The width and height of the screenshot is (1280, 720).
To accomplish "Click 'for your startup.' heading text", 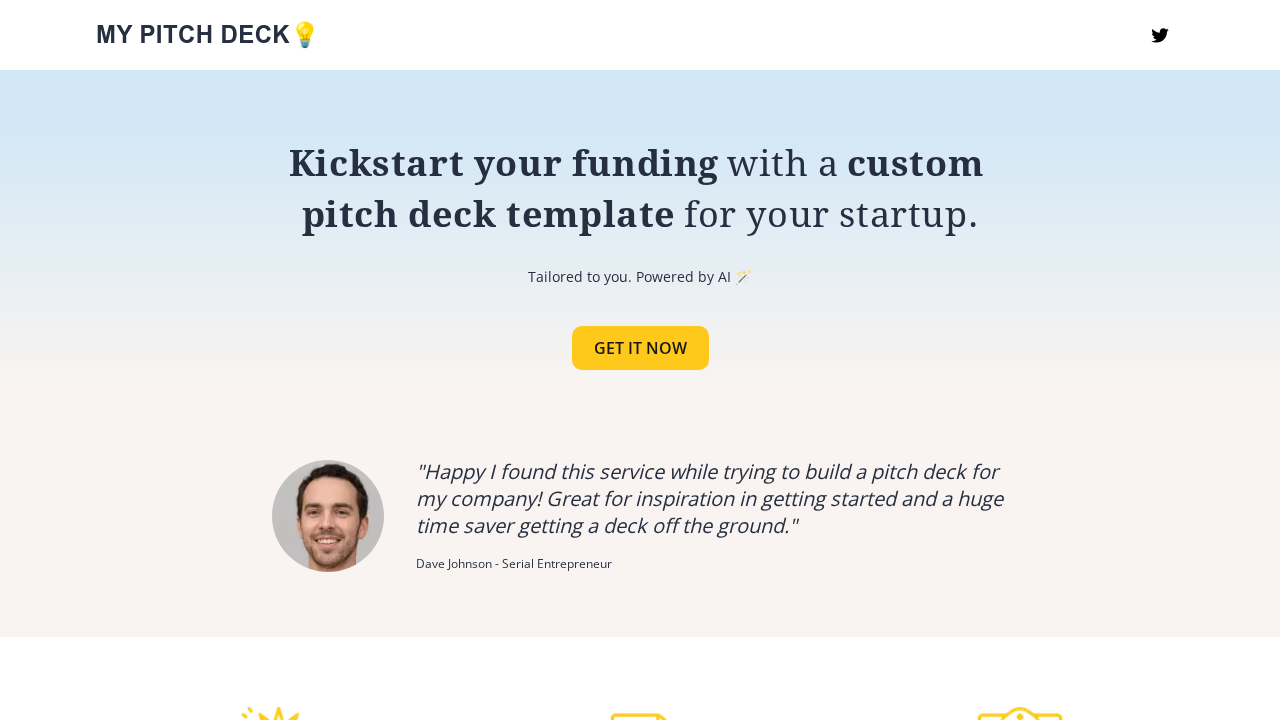I will click(829, 212).
